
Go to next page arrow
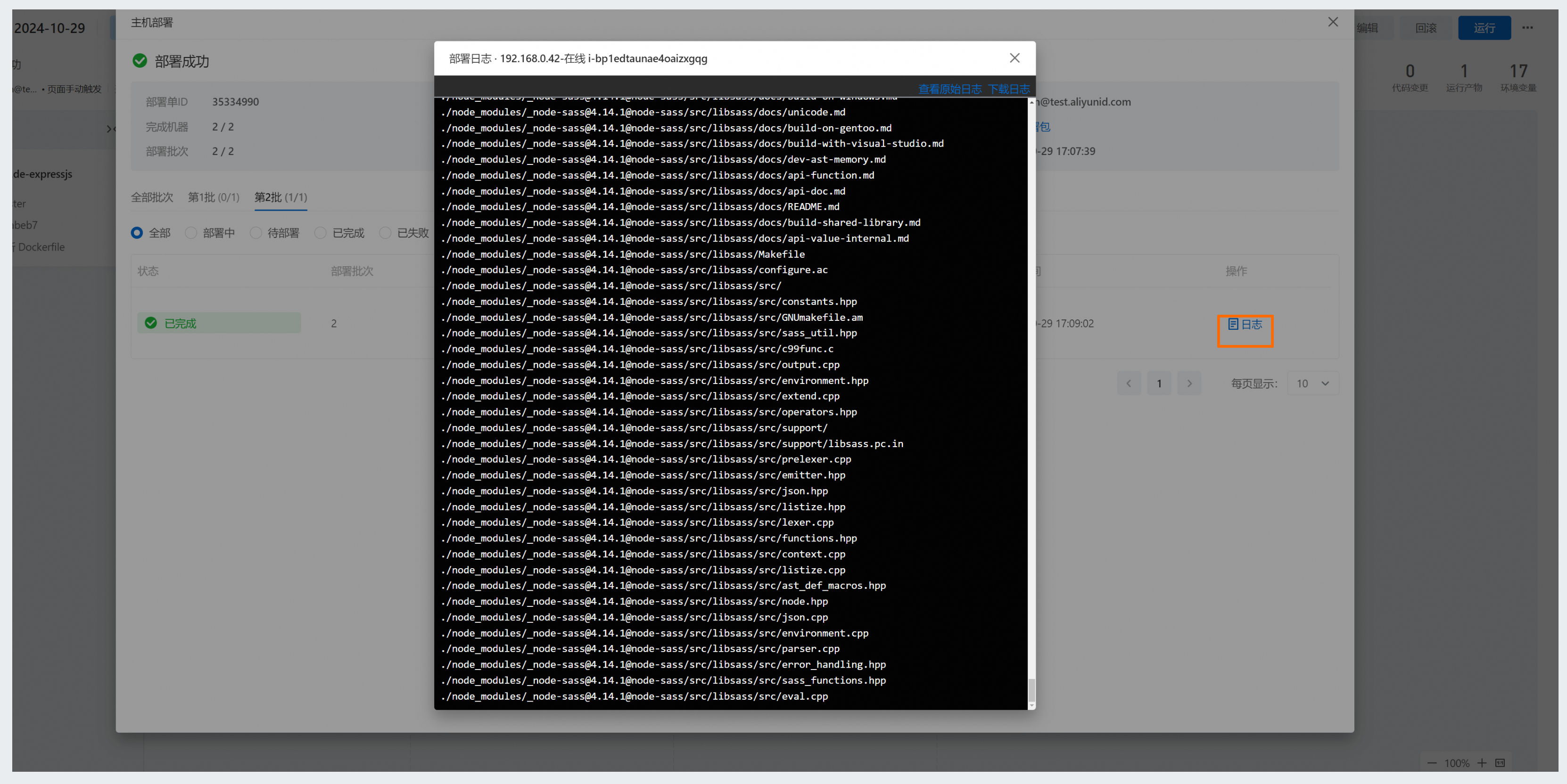point(1189,384)
